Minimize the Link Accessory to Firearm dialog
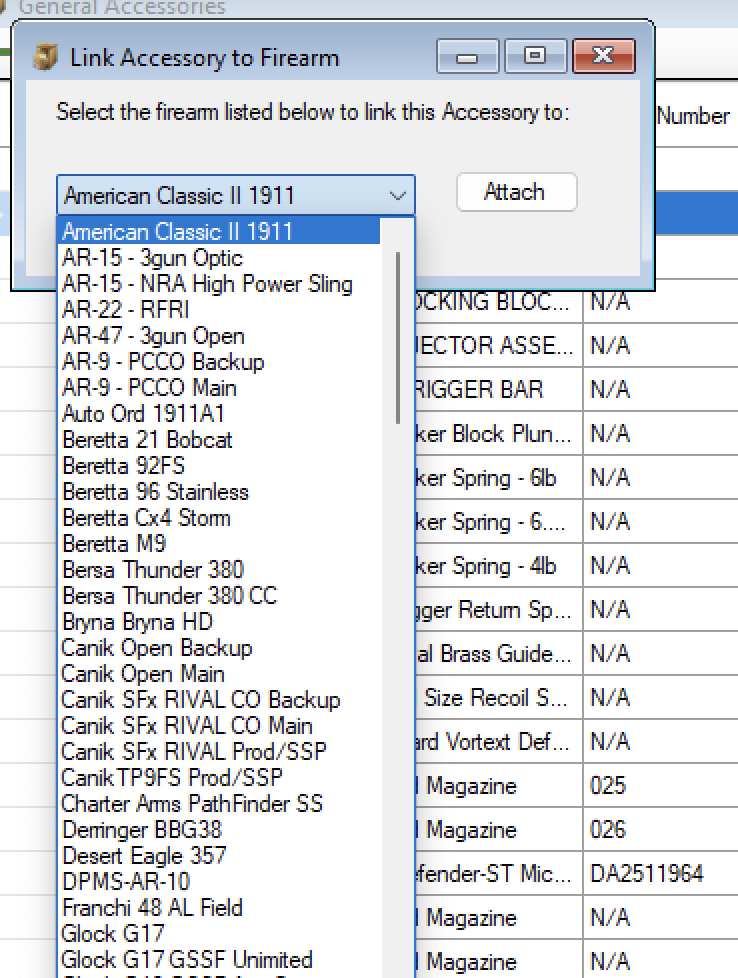 point(467,57)
